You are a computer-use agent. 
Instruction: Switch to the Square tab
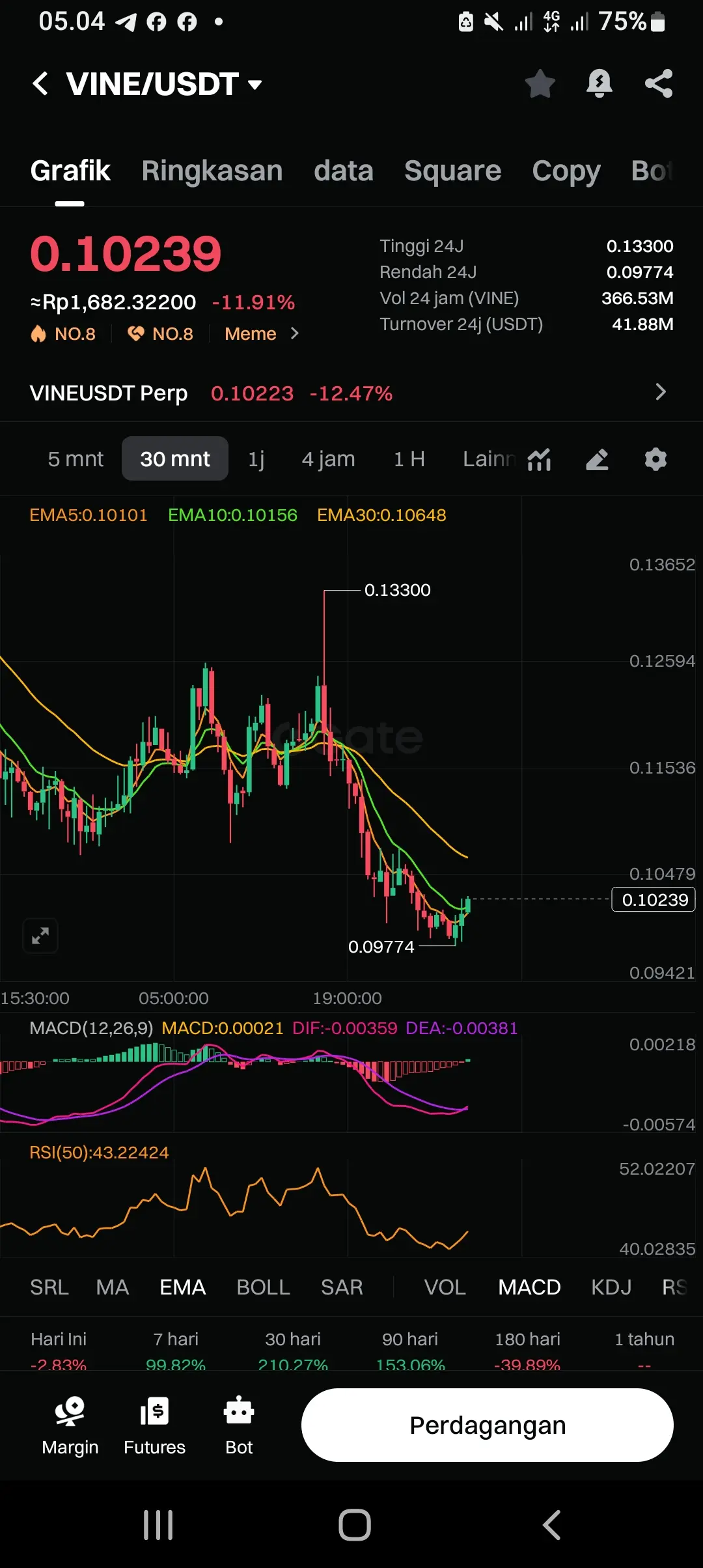click(x=452, y=171)
